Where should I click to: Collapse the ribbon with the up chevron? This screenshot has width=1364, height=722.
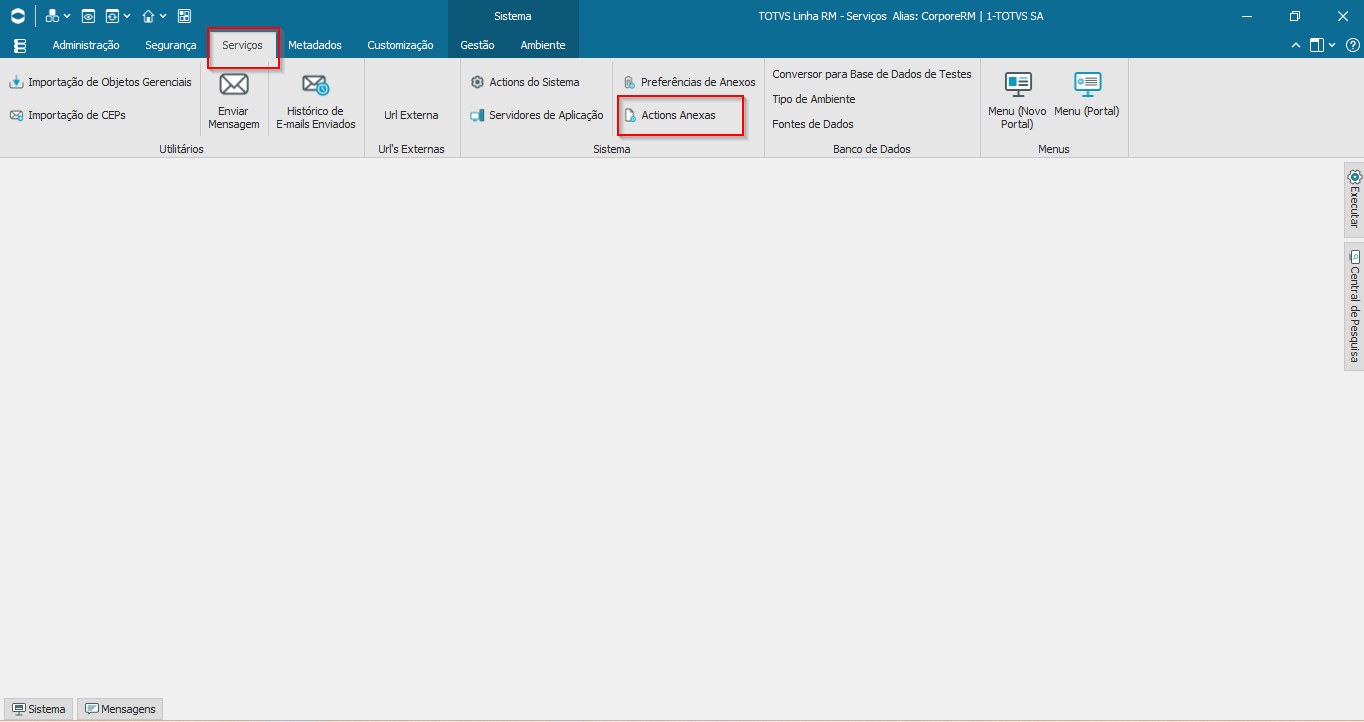(x=1296, y=45)
